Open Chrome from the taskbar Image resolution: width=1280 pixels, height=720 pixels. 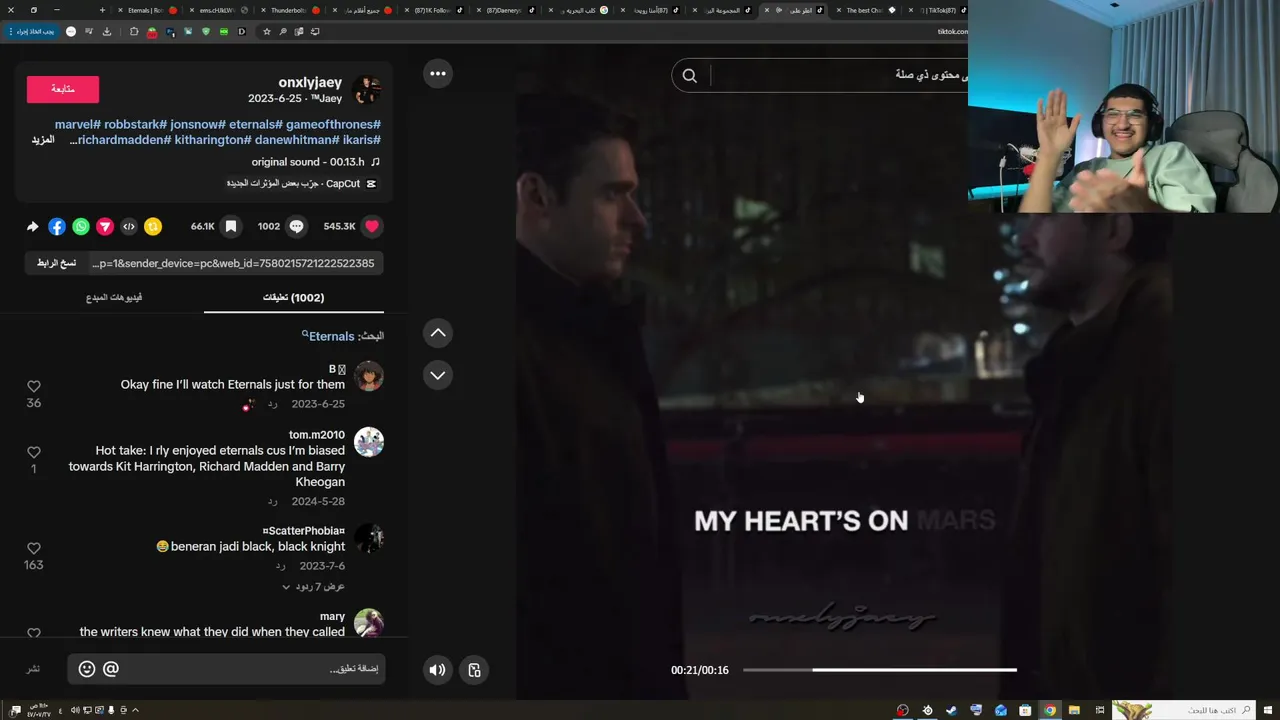coord(1050,710)
